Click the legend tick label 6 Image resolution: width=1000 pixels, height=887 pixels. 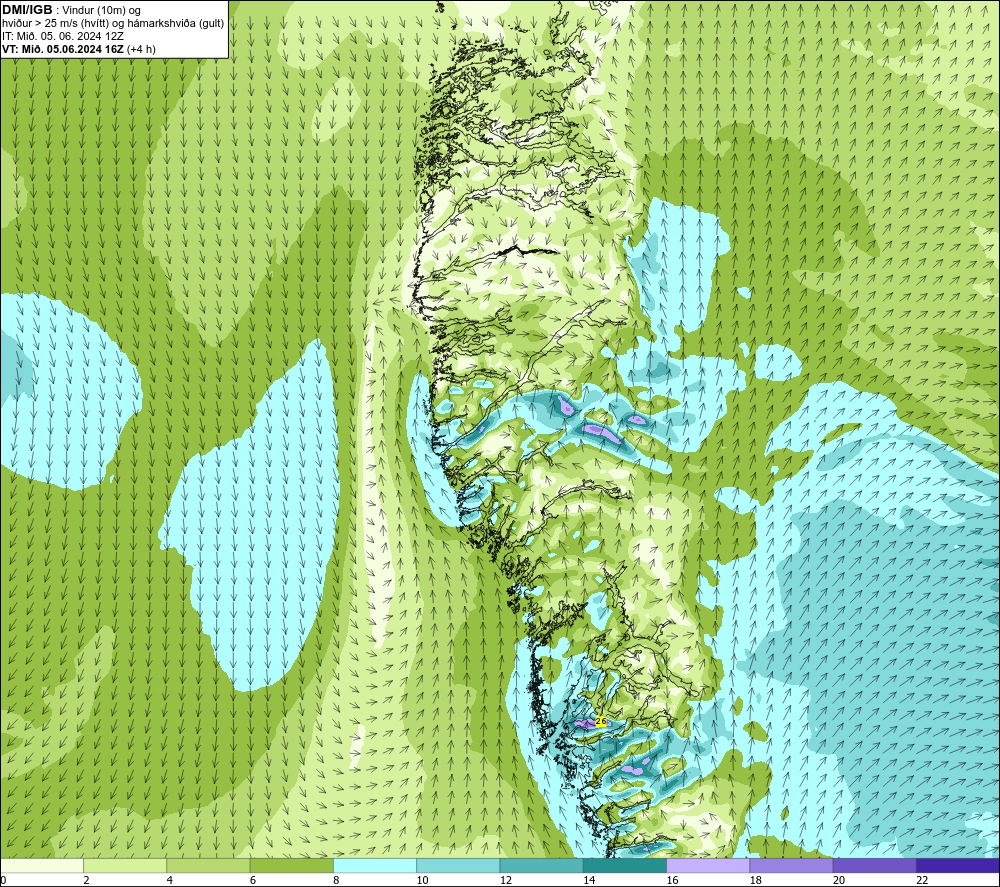(x=253, y=880)
